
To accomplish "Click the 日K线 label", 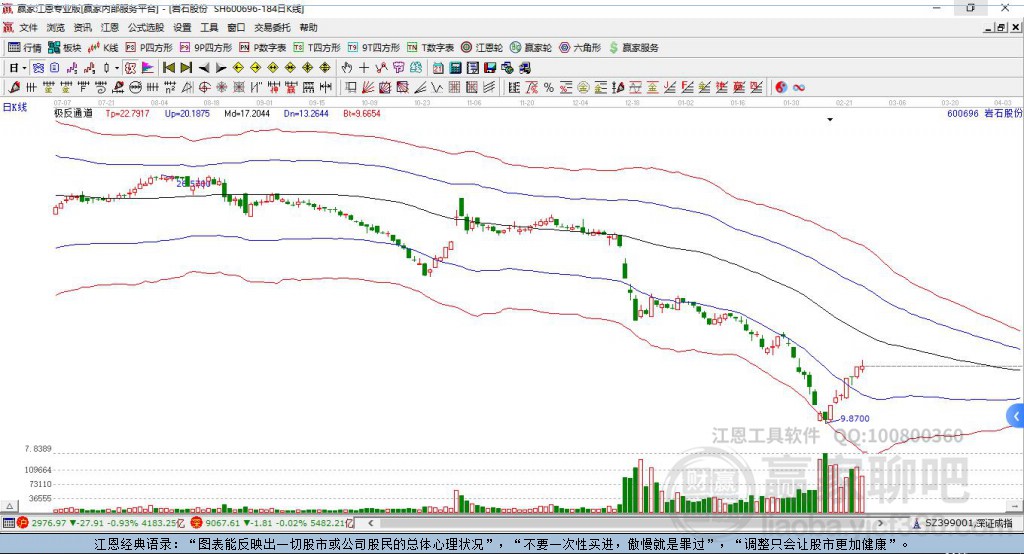I will tap(15, 107).
